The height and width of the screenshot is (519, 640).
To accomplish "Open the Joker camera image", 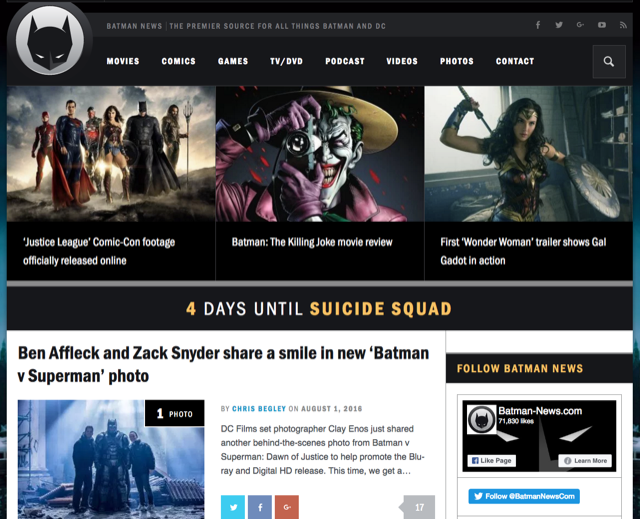I will coord(320,154).
